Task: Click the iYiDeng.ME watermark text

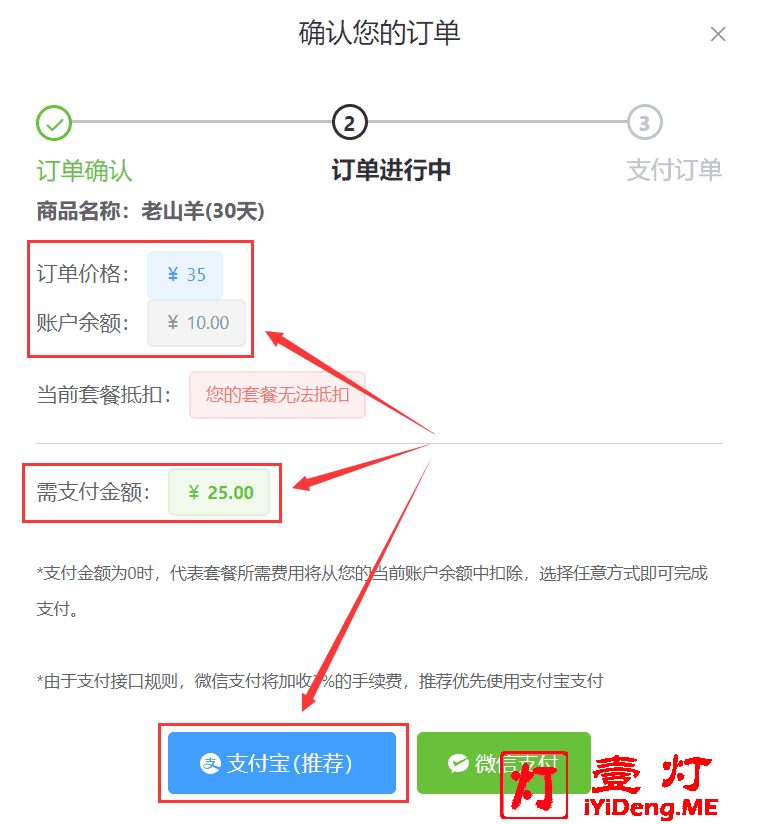Action: coord(651,807)
